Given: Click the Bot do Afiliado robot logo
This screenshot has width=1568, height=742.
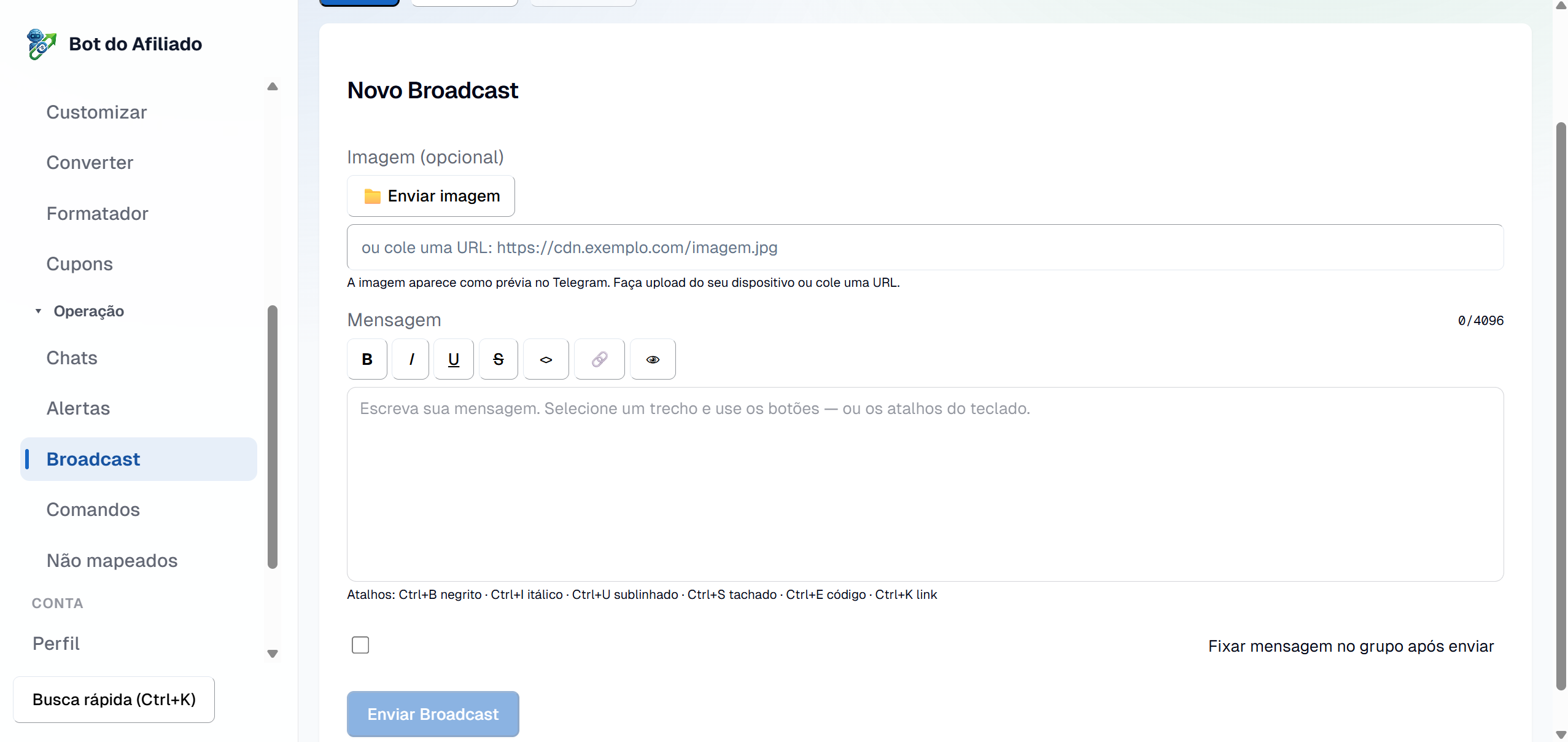Looking at the screenshot, I should tap(42, 44).
